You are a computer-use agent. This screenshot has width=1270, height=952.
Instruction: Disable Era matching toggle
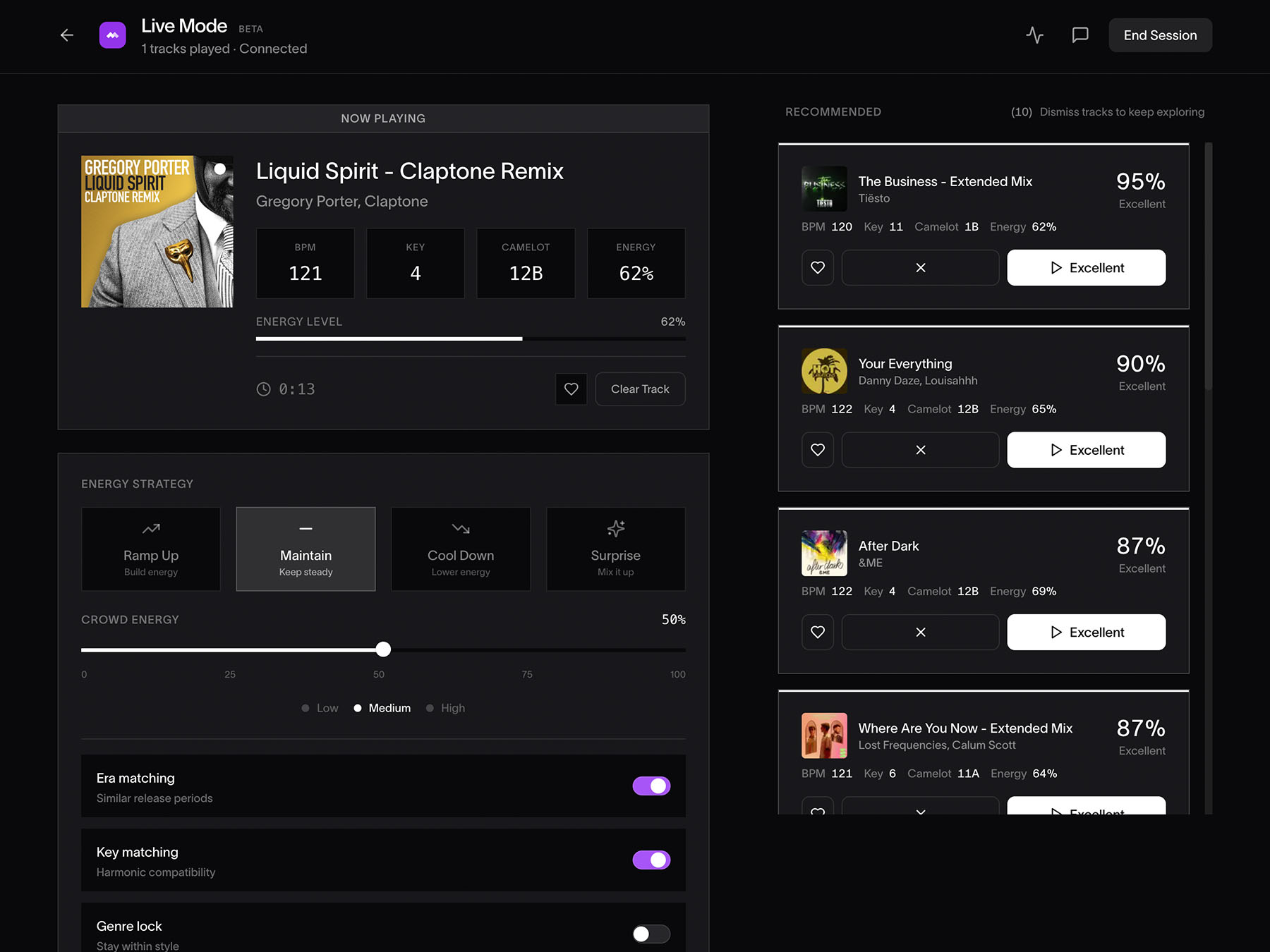tap(651, 786)
